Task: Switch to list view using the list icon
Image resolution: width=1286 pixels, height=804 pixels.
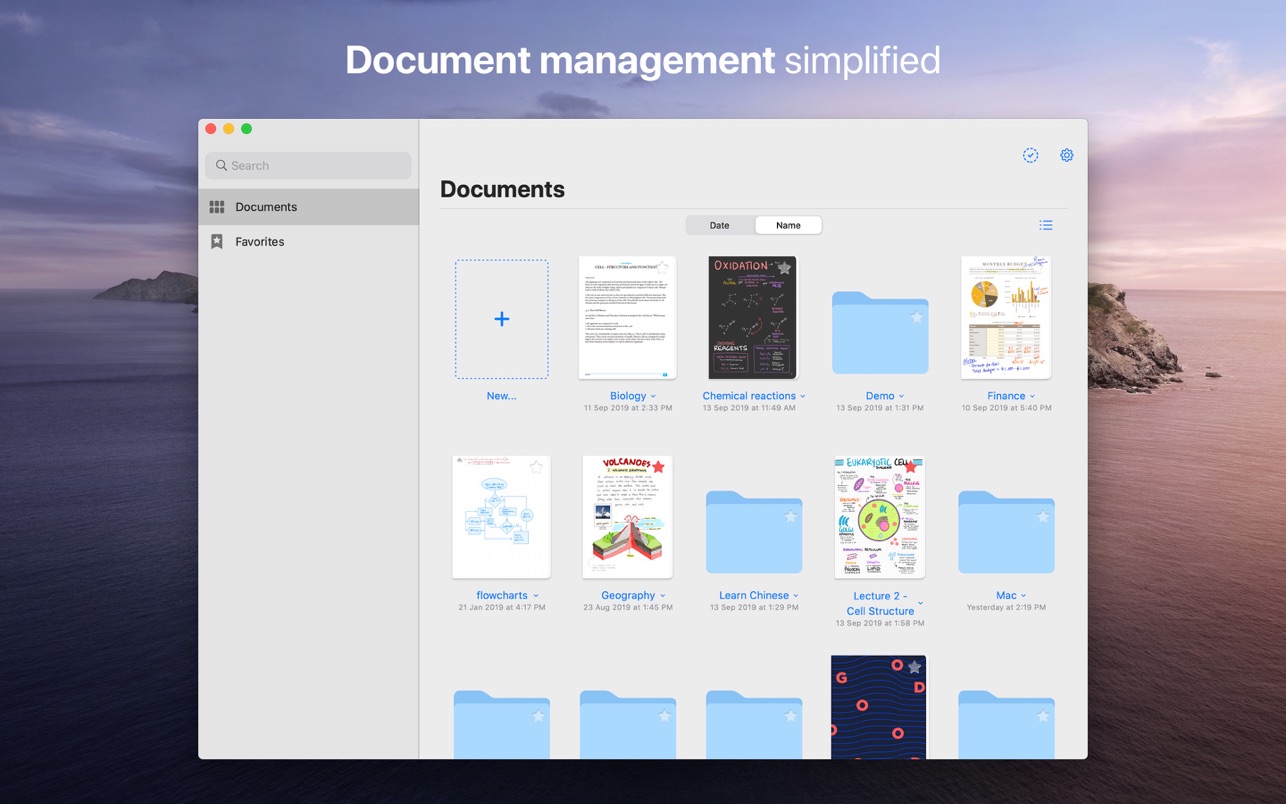Action: pyautogui.click(x=1046, y=225)
